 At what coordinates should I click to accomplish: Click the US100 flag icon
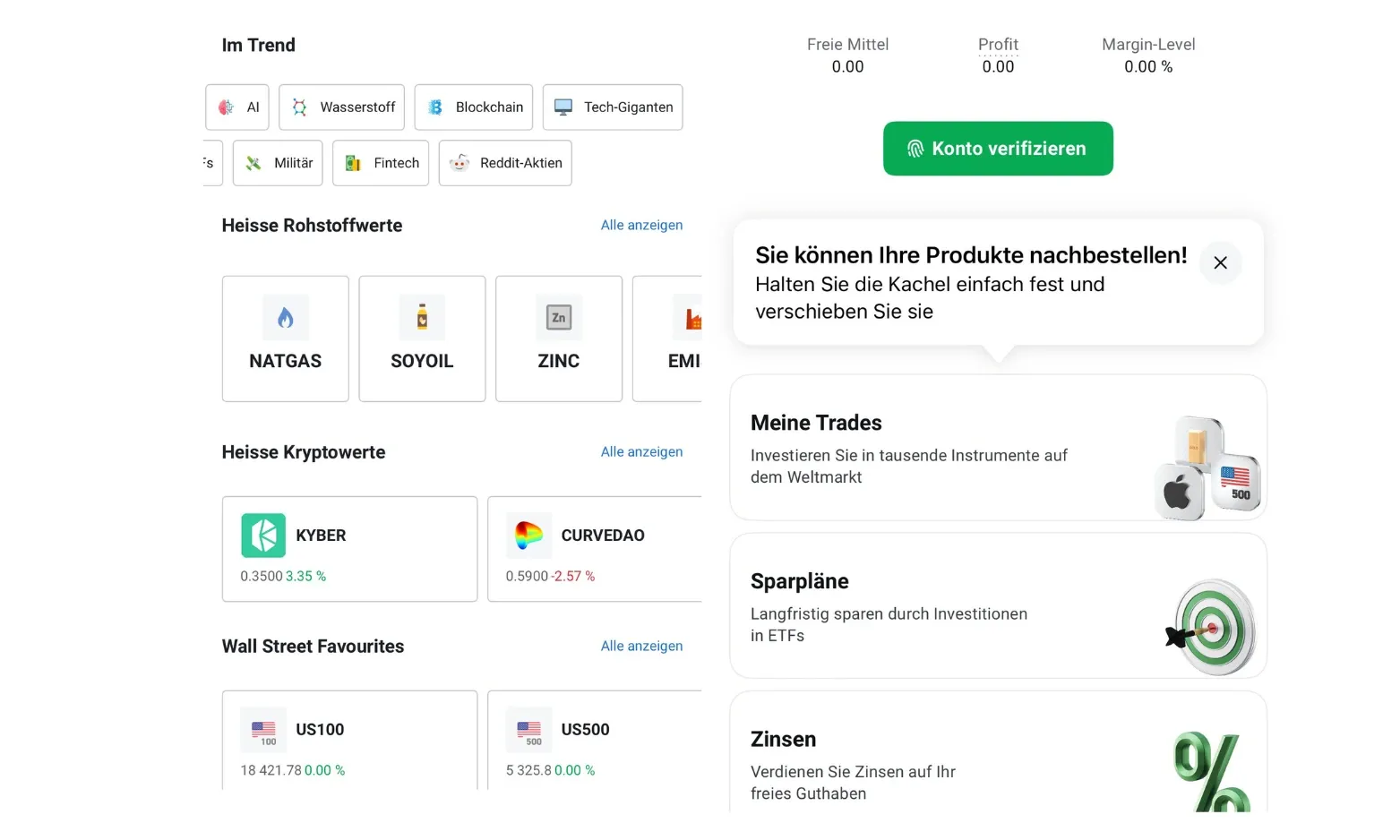click(x=263, y=730)
